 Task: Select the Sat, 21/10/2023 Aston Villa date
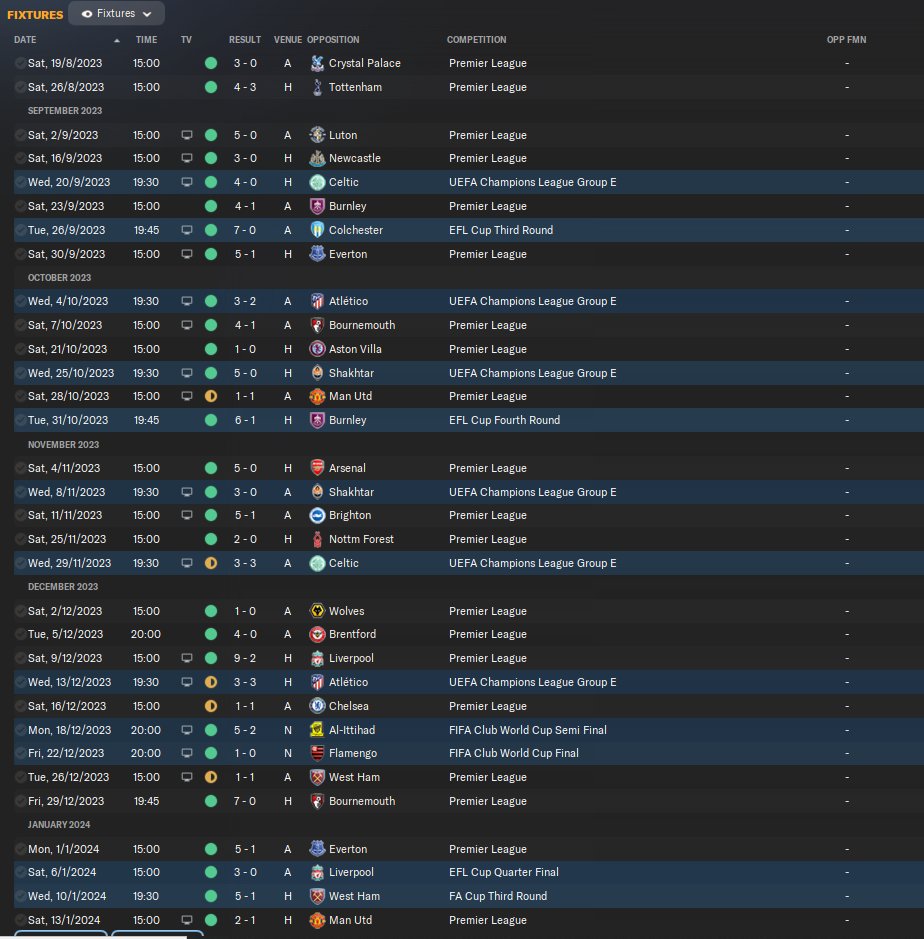pos(67,349)
